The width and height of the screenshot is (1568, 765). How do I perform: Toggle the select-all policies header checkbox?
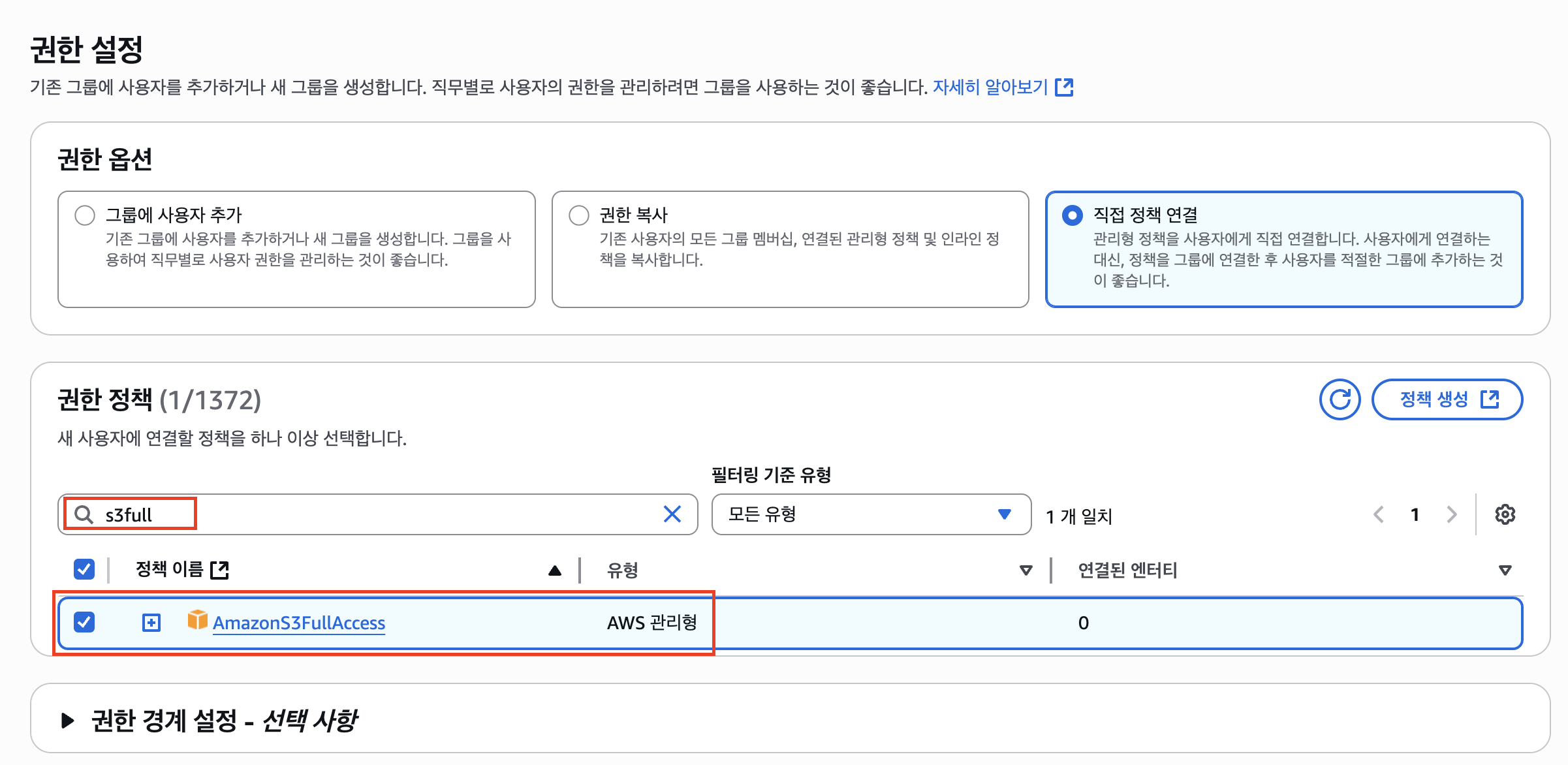pos(84,569)
